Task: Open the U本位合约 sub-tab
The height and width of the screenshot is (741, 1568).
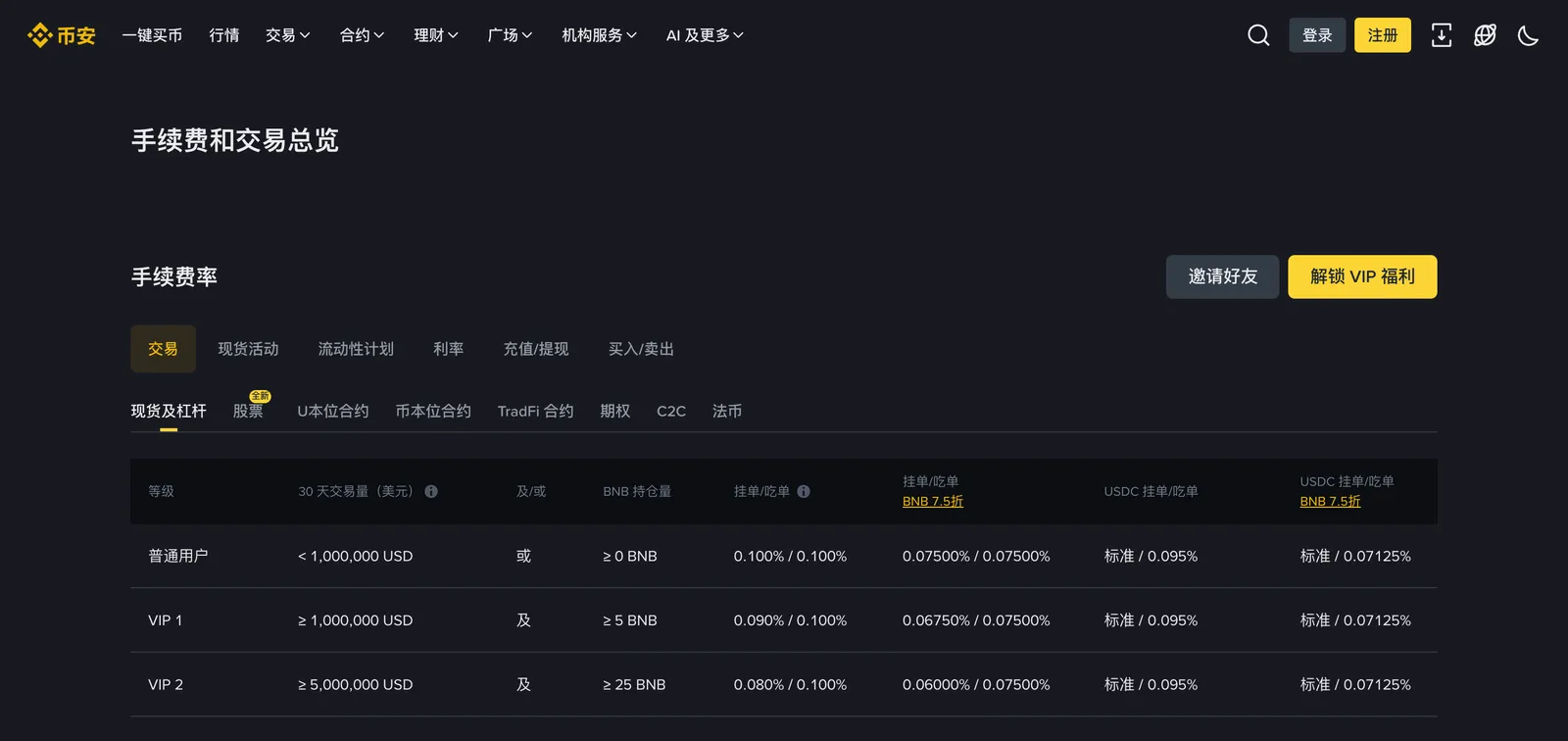Action: pos(333,411)
